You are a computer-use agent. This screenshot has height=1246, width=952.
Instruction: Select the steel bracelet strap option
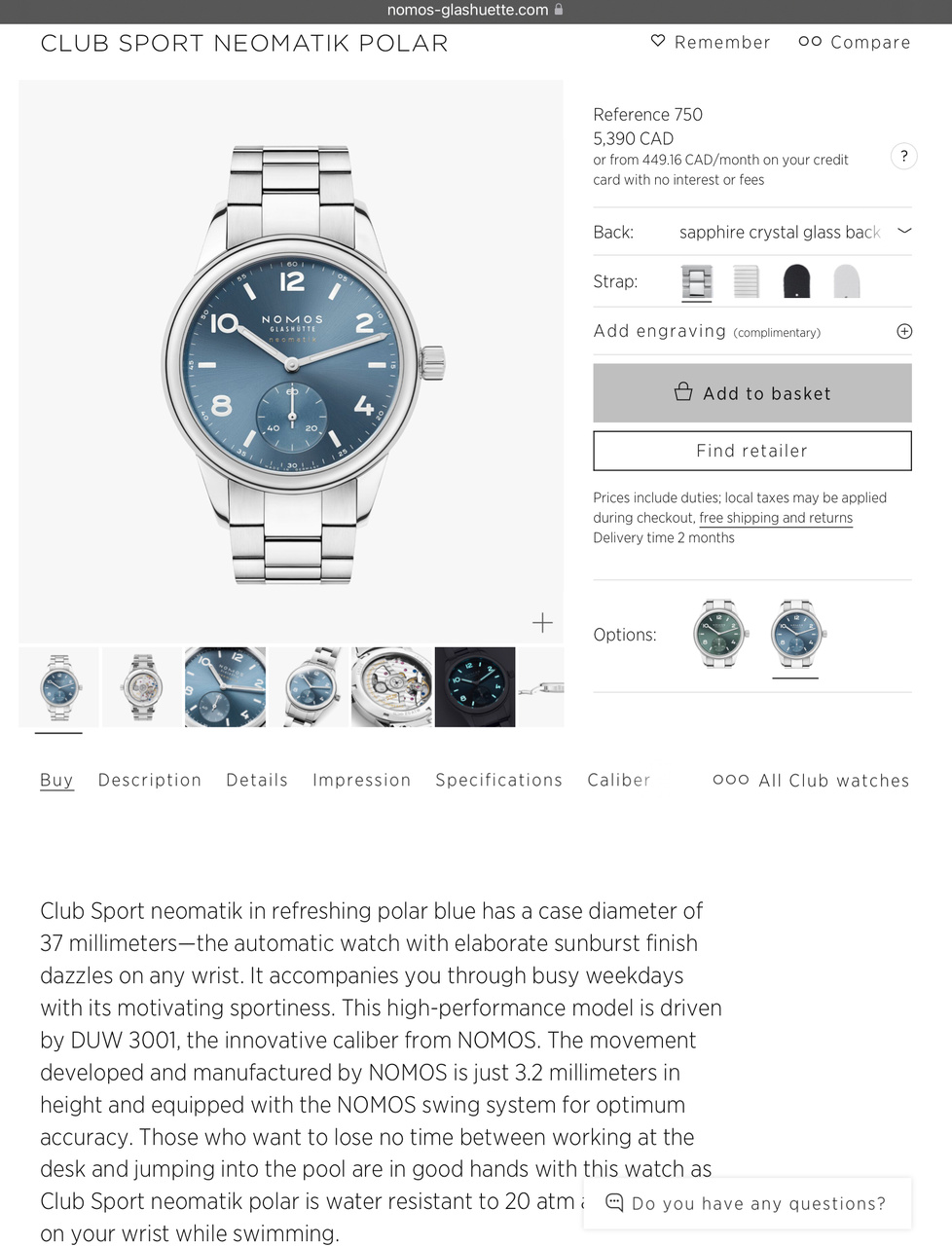tap(697, 282)
